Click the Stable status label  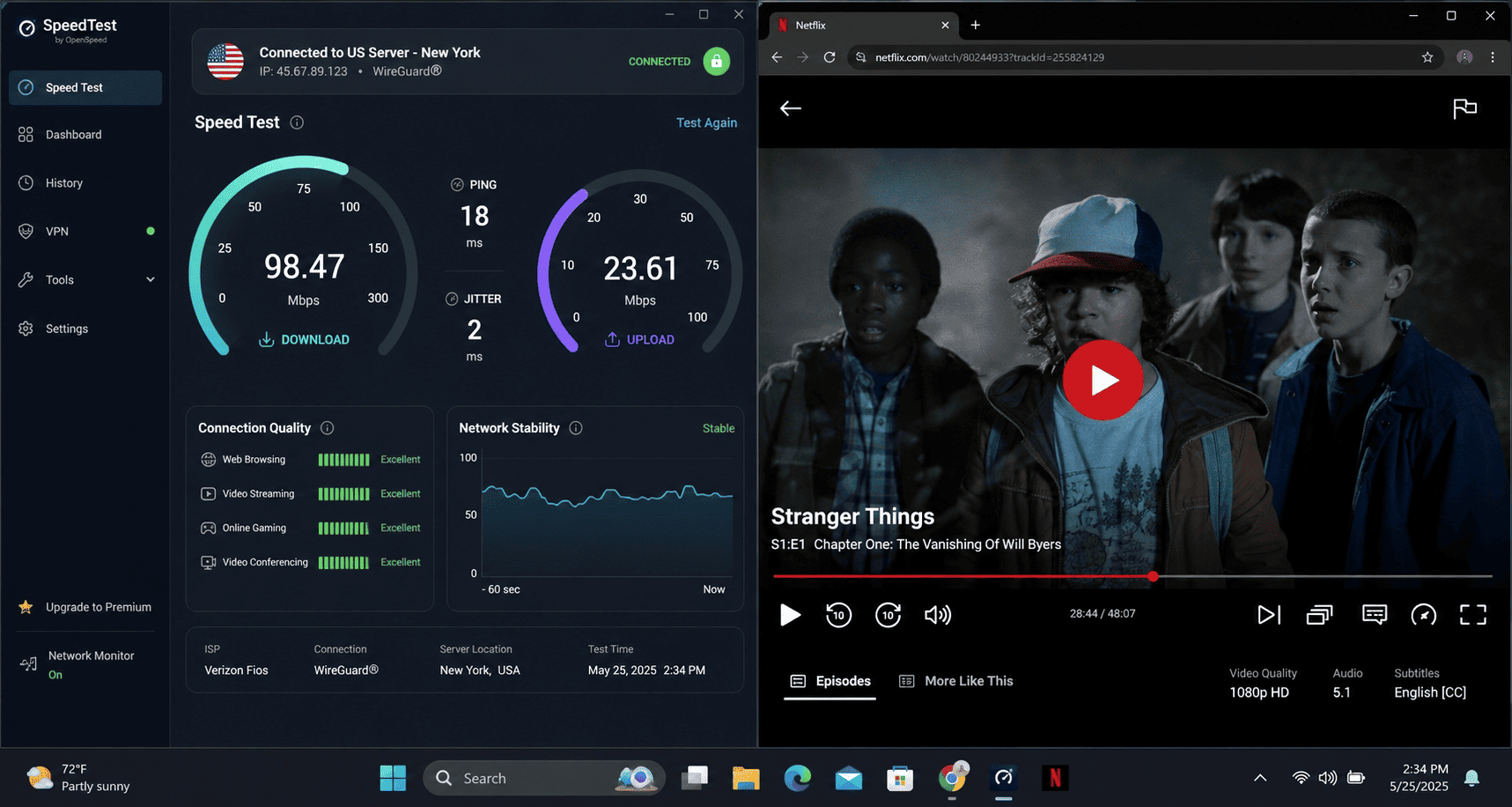(x=719, y=428)
